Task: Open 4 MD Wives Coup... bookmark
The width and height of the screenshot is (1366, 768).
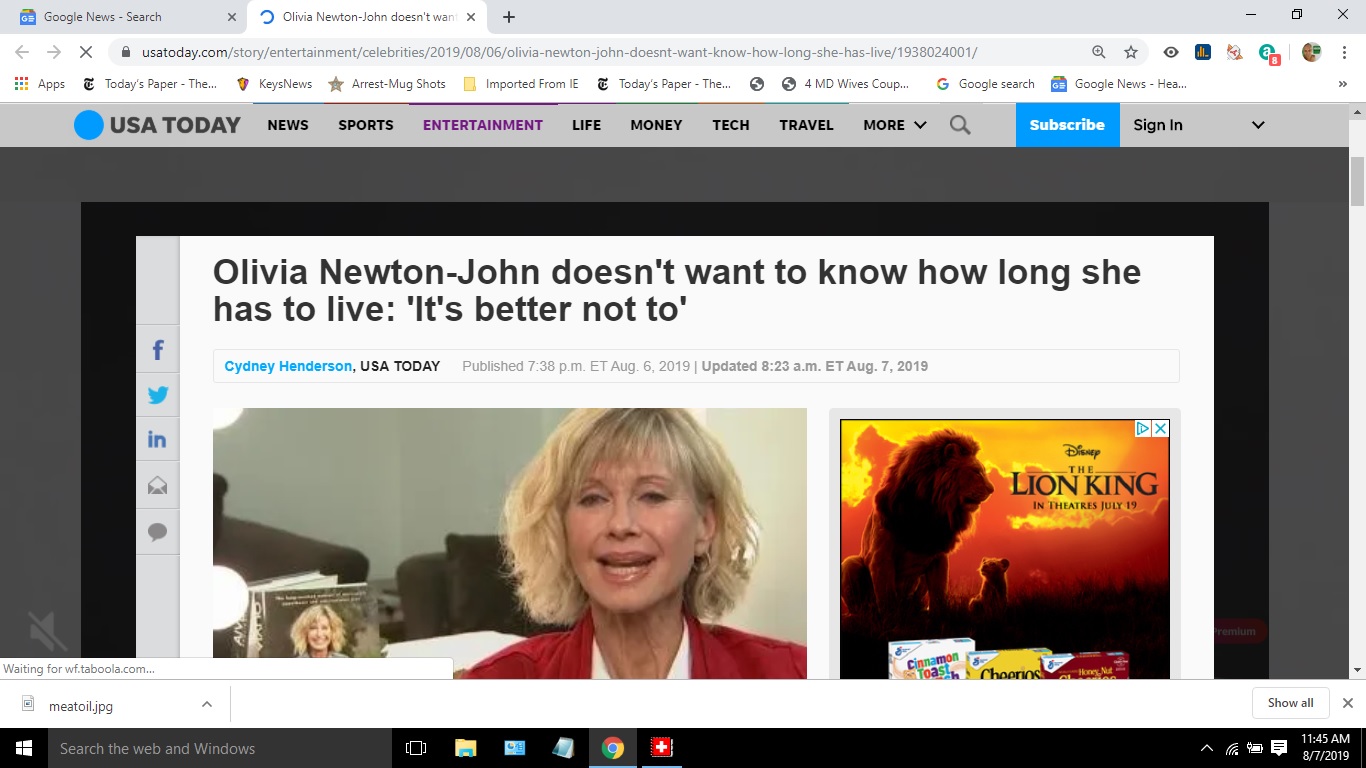Action: 846,84
